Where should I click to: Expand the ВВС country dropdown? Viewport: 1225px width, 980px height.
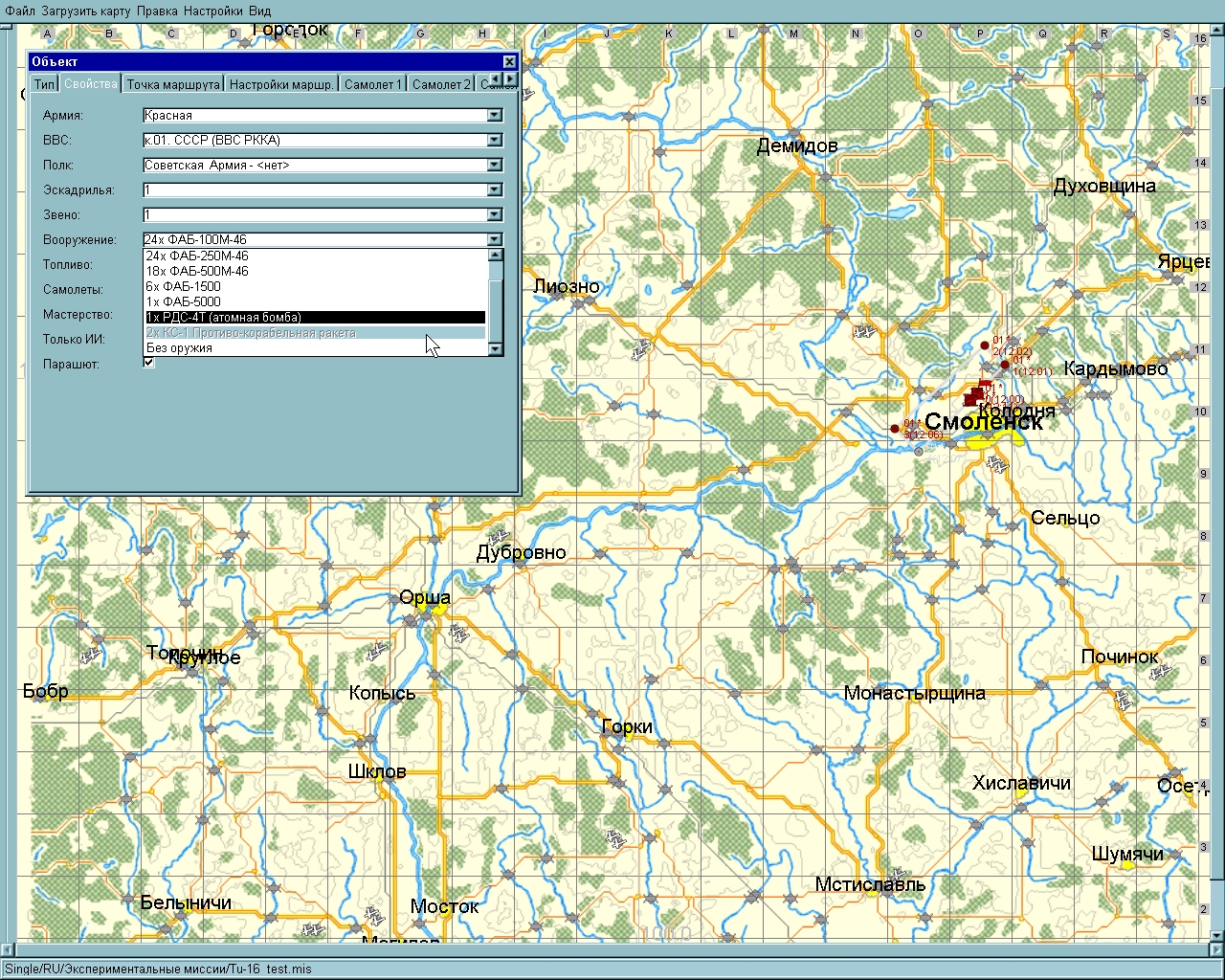coord(494,141)
